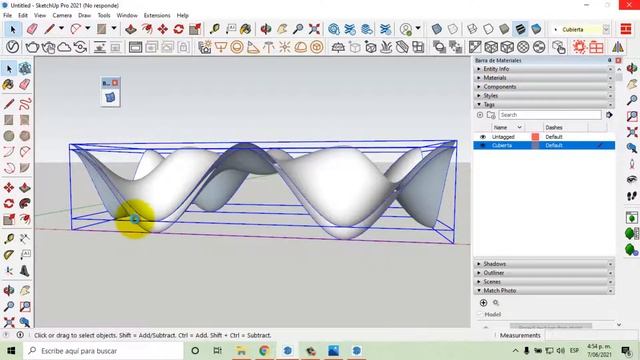Toggle Back Edges face style
640x360 pixels.
pos(453,29)
